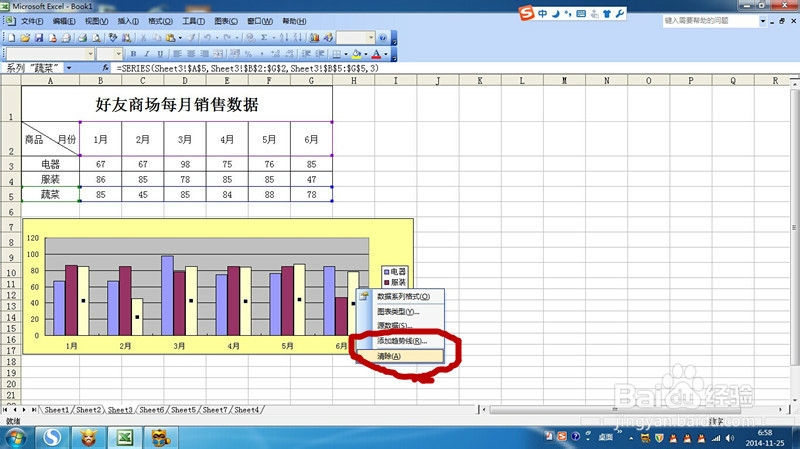Click the help question input field
This screenshot has height=449, width=800.
711,21
